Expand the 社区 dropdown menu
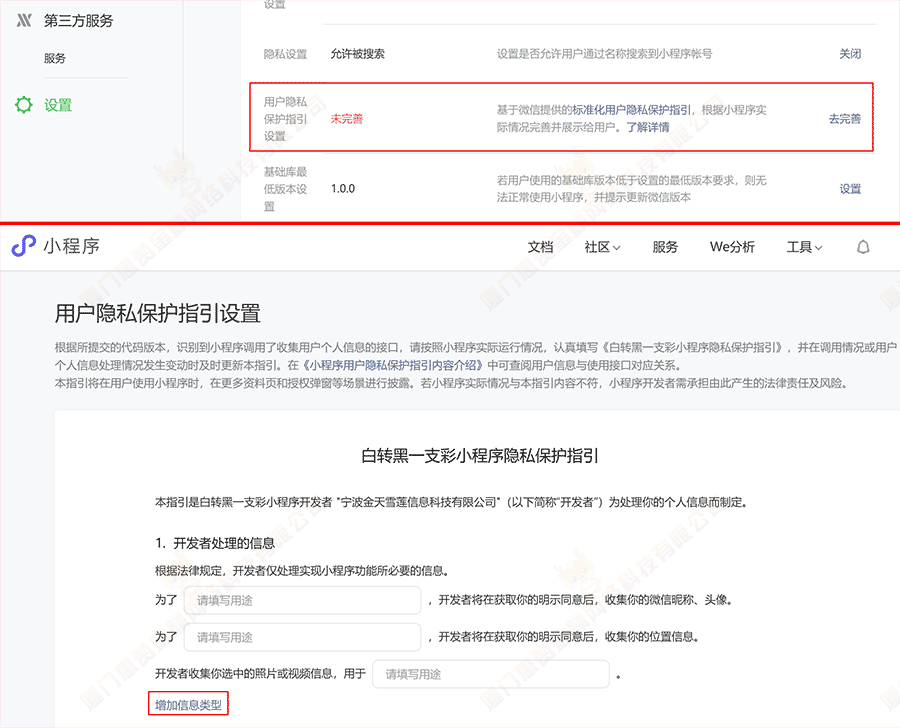 pyautogui.click(x=602, y=247)
